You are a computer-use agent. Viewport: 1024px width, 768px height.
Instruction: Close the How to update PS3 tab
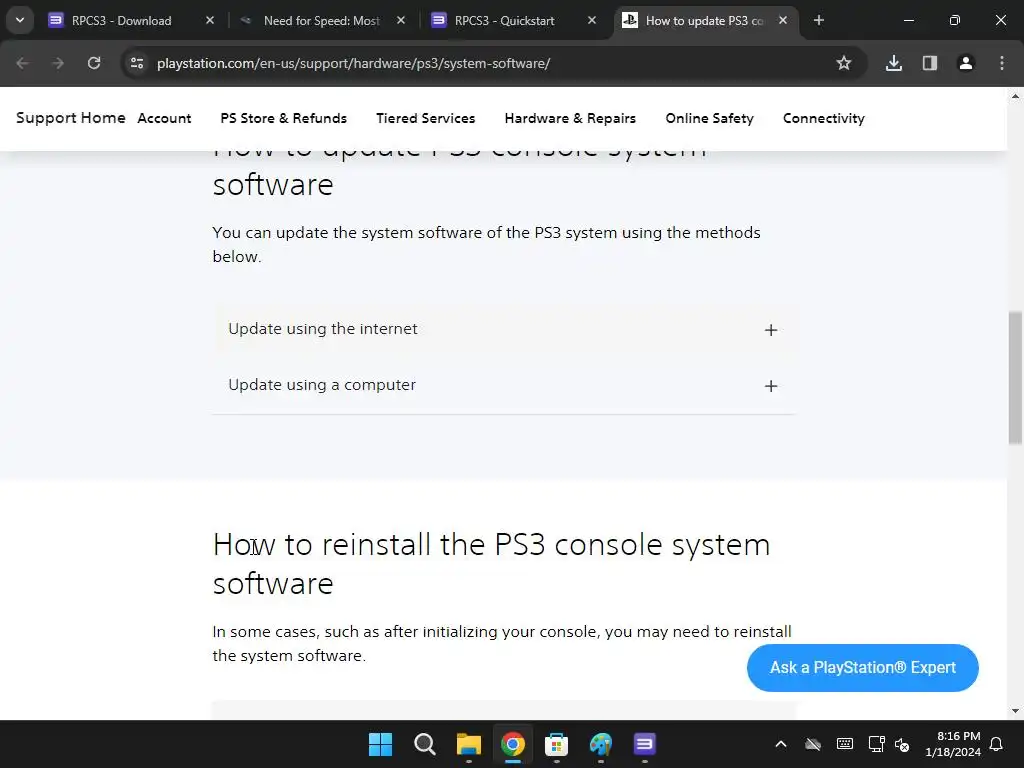click(782, 20)
